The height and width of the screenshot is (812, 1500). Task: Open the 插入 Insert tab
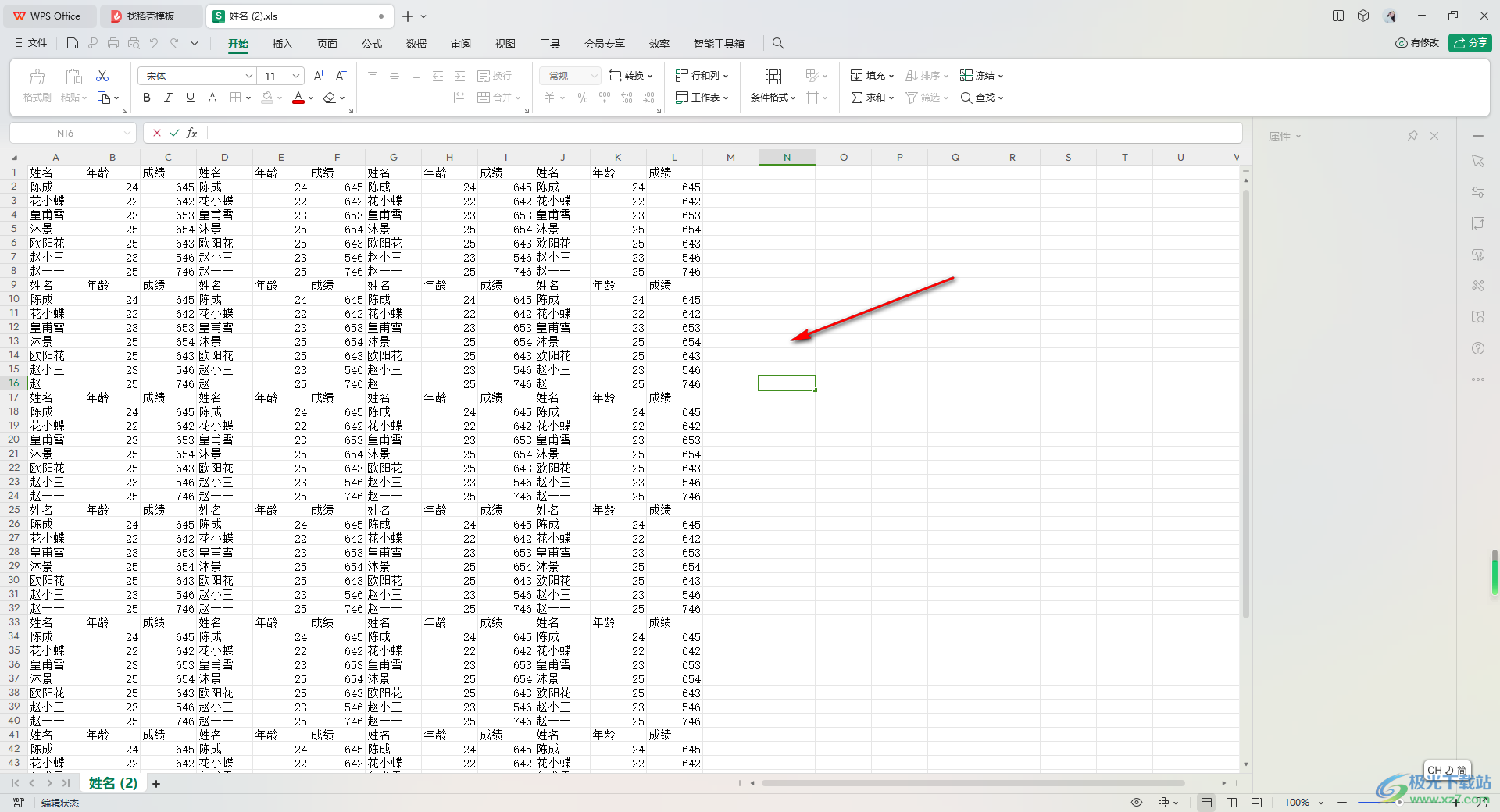tap(282, 44)
